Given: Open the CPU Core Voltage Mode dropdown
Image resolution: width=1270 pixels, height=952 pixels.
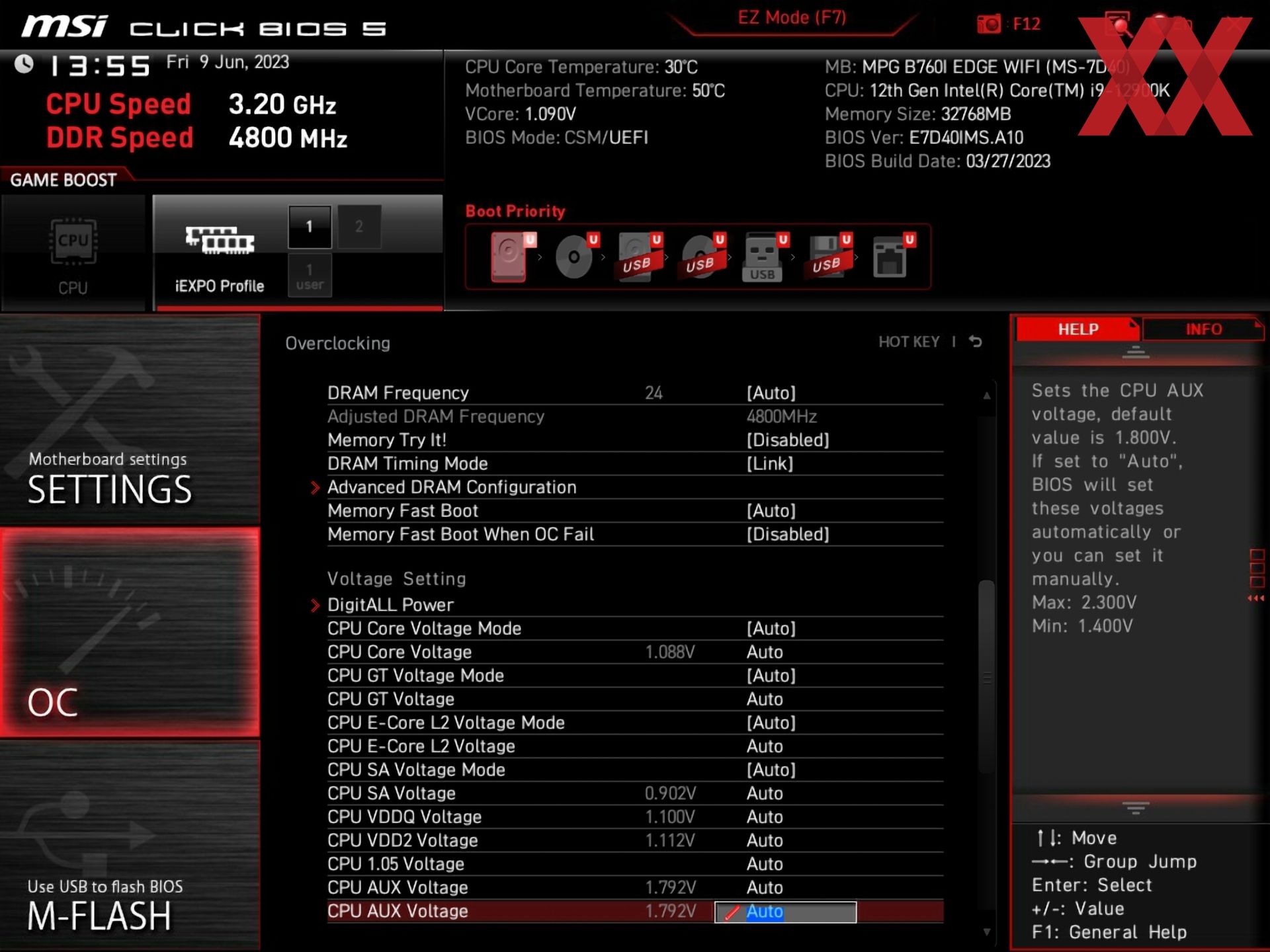Looking at the screenshot, I should coord(772,628).
